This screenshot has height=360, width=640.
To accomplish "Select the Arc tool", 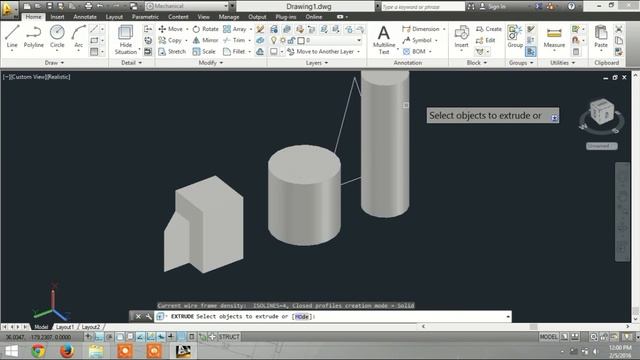I will point(78,37).
